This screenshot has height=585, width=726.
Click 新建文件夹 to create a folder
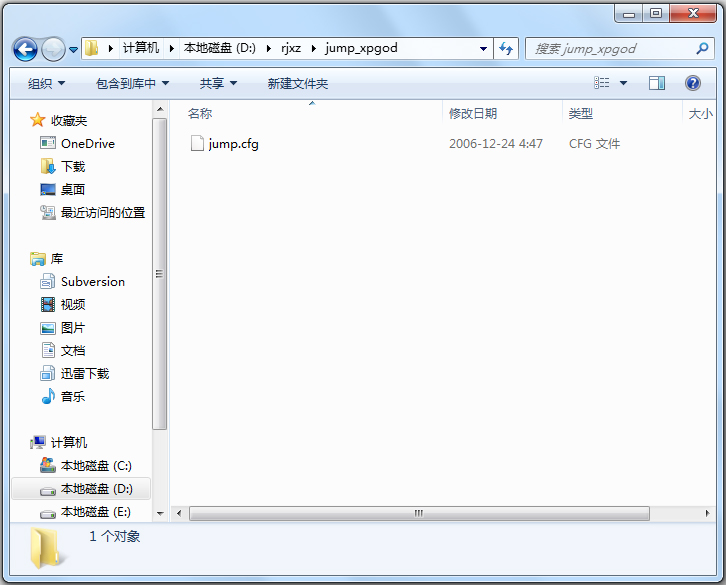click(298, 84)
